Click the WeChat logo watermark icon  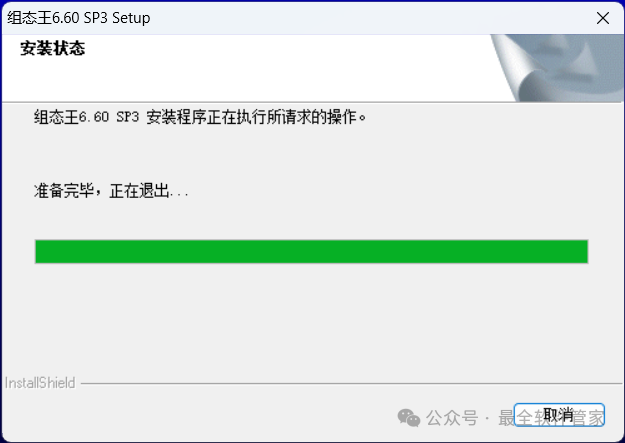(409, 417)
